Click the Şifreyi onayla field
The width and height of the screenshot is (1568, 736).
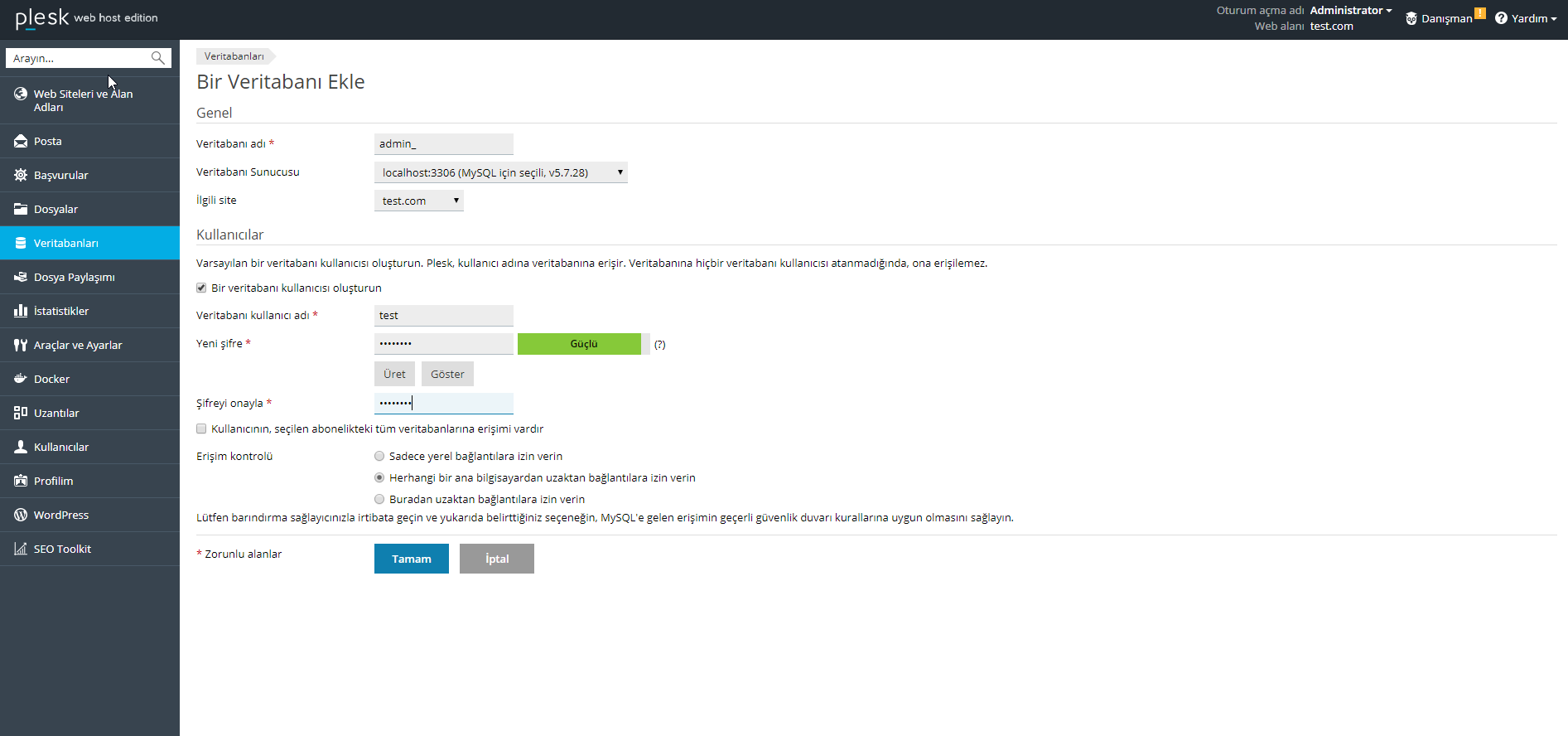click(x=444, y=404)
